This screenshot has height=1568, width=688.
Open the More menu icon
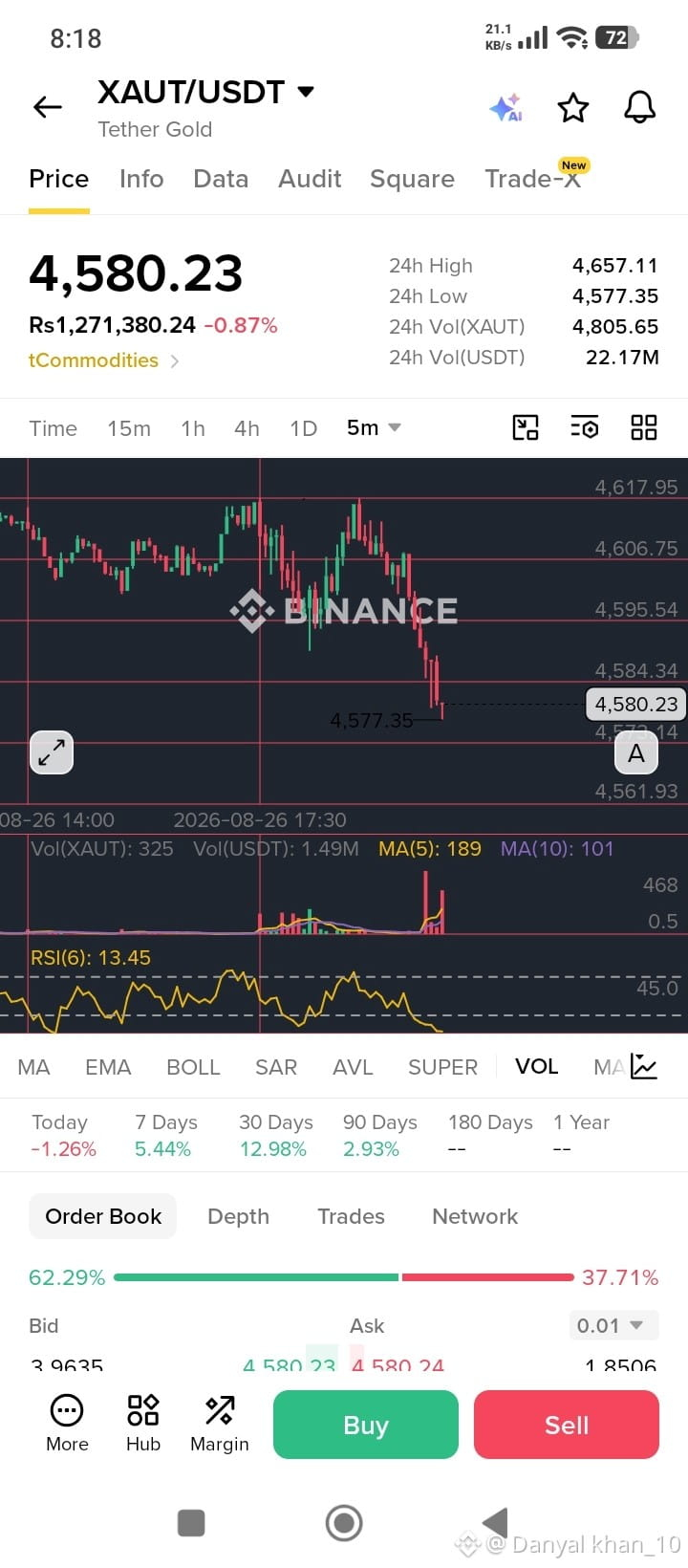pos(67,1424)
